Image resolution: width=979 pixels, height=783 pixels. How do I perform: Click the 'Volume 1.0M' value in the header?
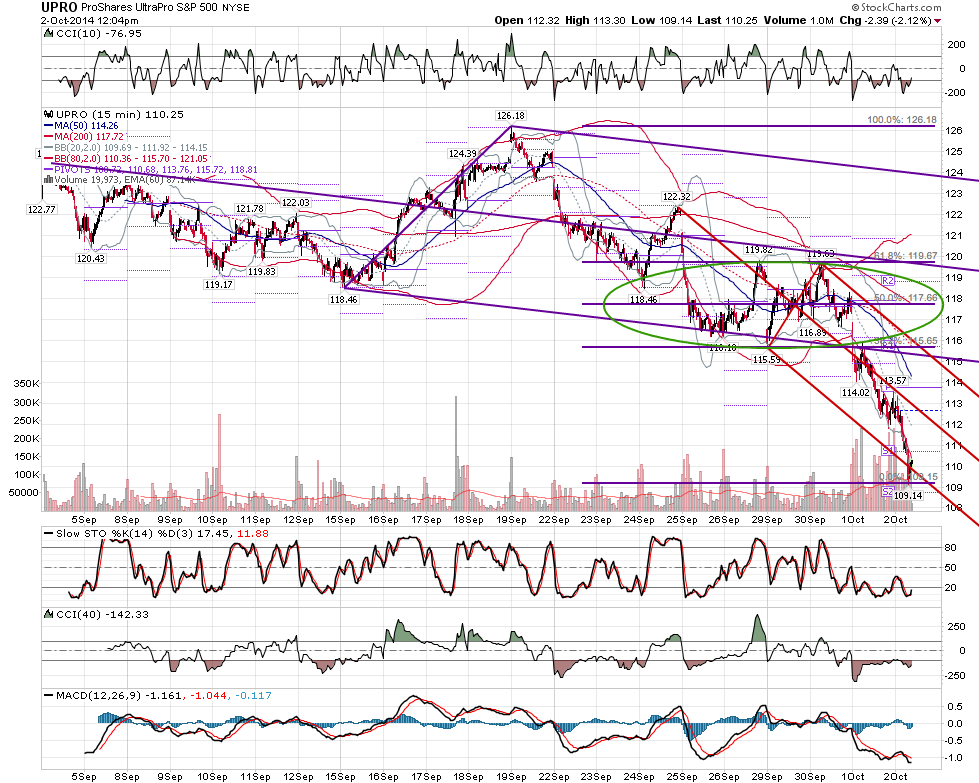pyautogui.click(x=799, y=21)
